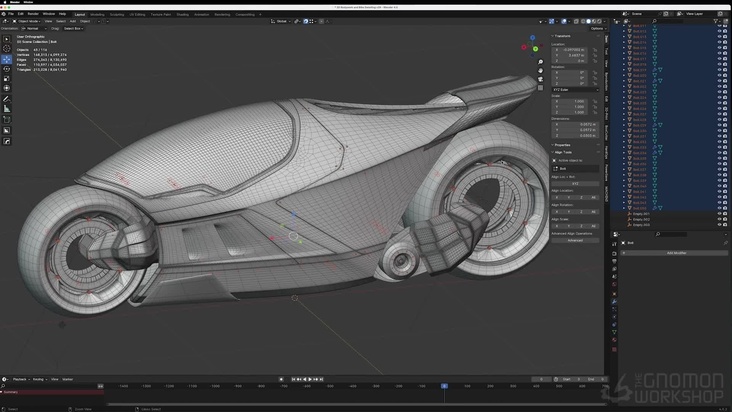The height and width of the screenshot is (412, 732).
Task: Select the Select Box tool in toolbar
Action: (7, 39)
